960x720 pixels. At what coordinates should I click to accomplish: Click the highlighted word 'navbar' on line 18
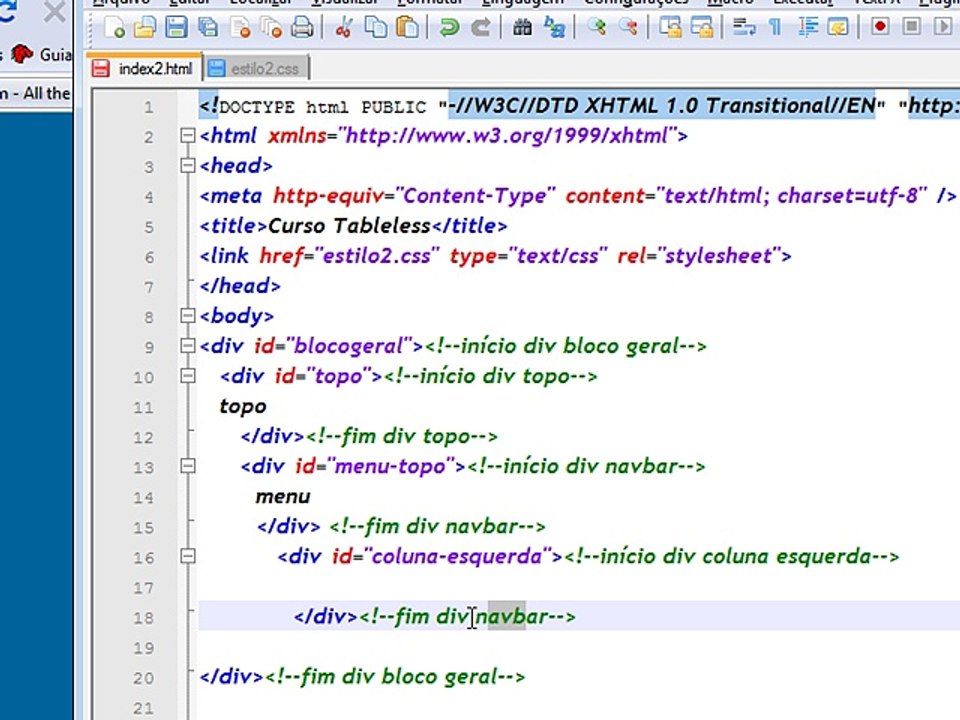[511, 617]
